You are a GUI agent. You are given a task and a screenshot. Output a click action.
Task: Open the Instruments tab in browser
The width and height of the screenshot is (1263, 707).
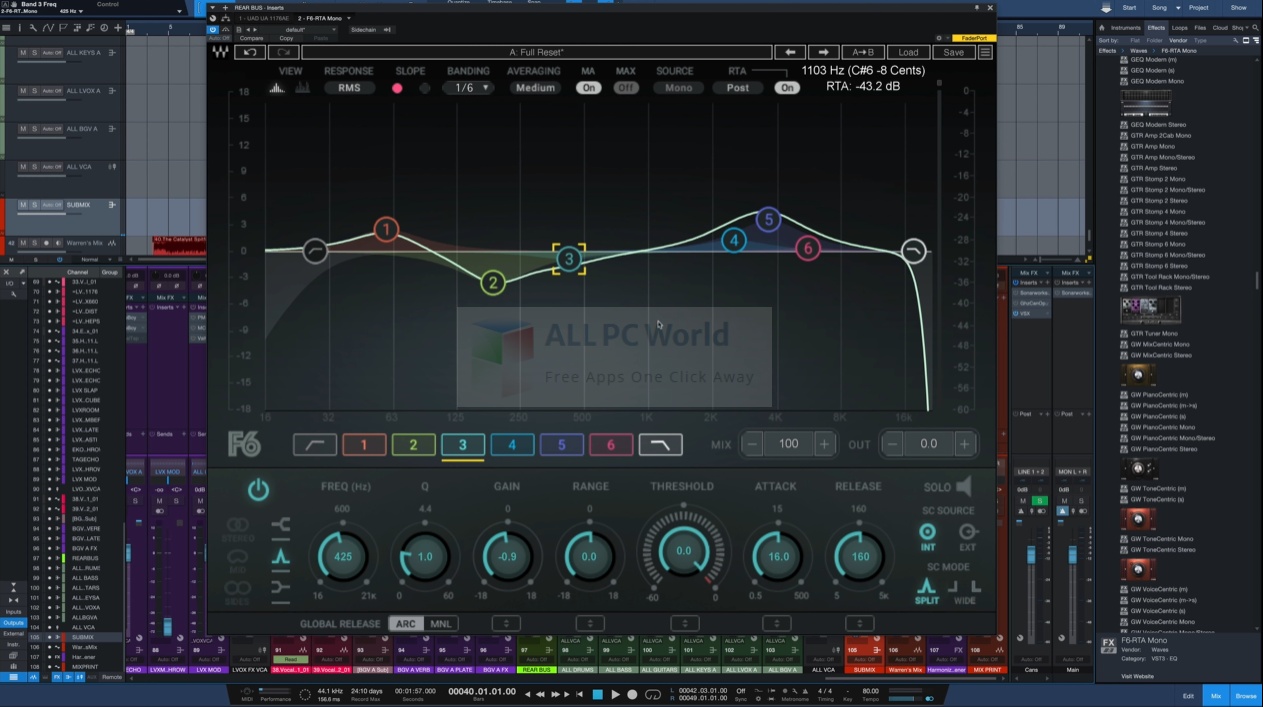(x=1125, y=28)
